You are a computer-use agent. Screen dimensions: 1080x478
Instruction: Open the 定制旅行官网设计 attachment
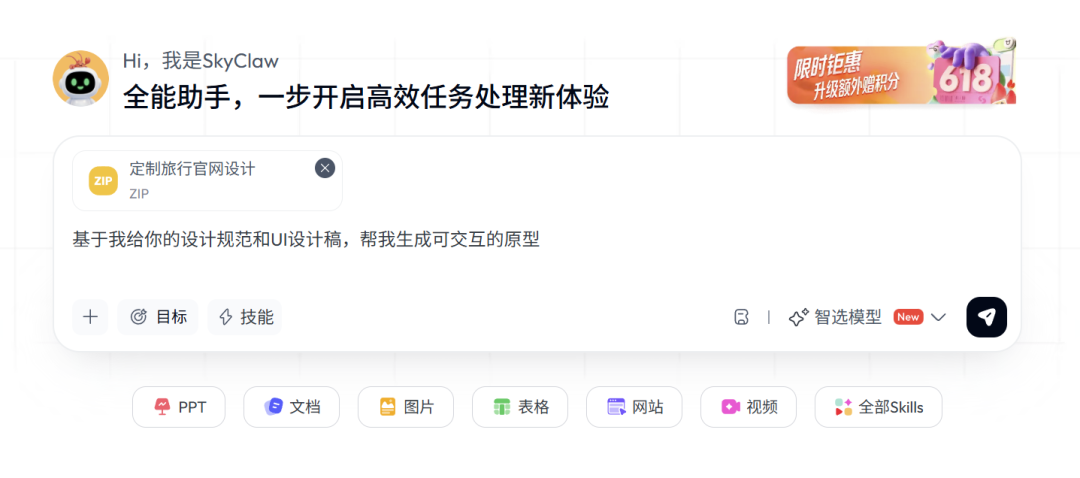207,180
